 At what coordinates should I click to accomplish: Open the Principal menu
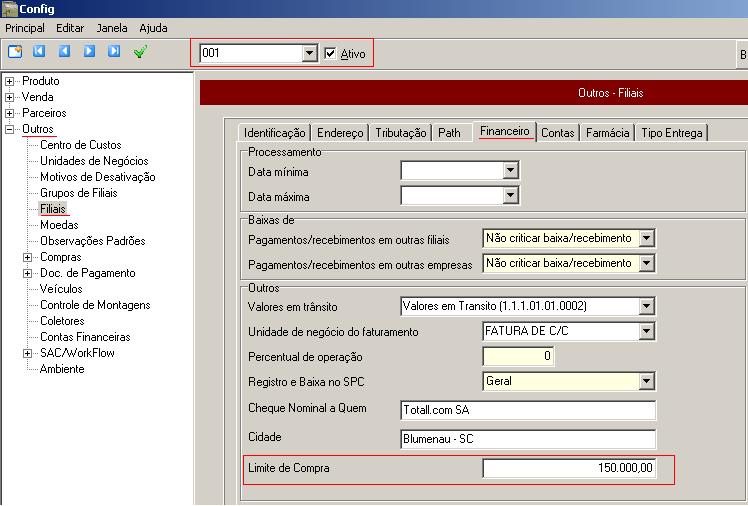[x=25, y=28]
